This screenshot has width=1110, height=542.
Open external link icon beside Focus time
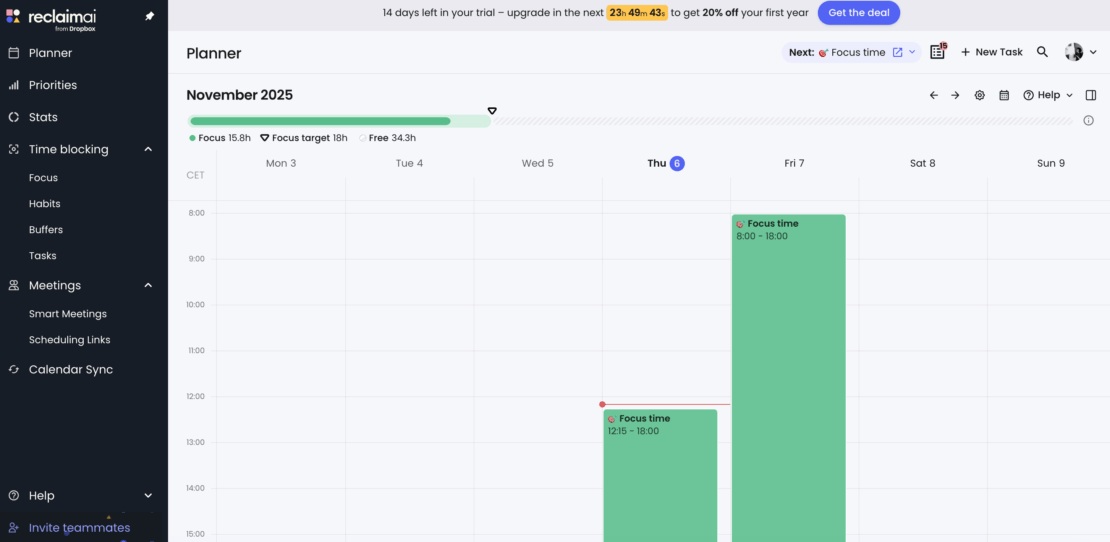[897, 52]
